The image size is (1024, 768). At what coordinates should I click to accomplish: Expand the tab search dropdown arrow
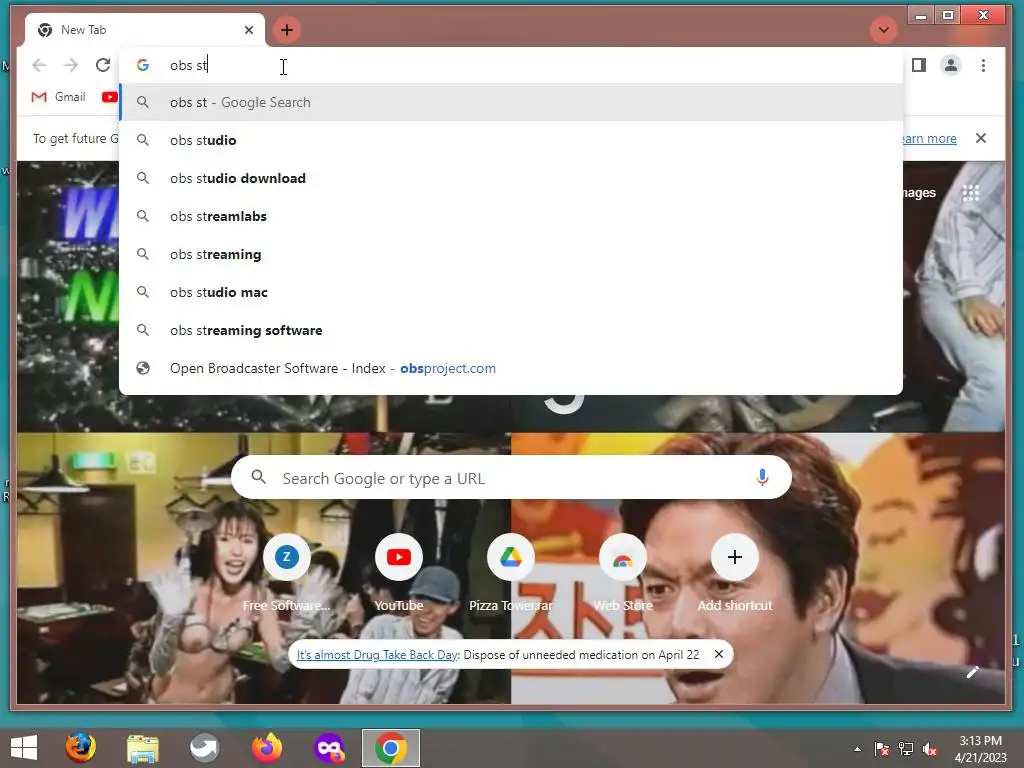[883, 30]
